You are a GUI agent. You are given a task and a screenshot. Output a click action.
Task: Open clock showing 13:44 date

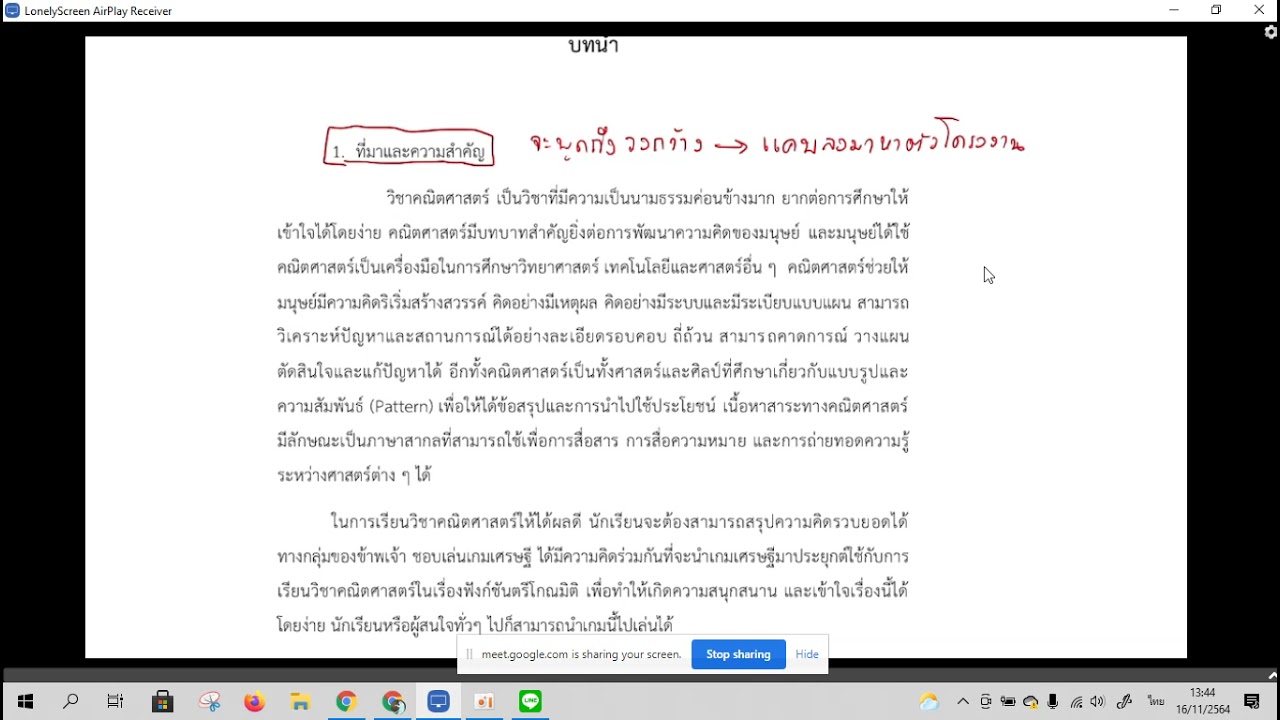click(1203, 701)
